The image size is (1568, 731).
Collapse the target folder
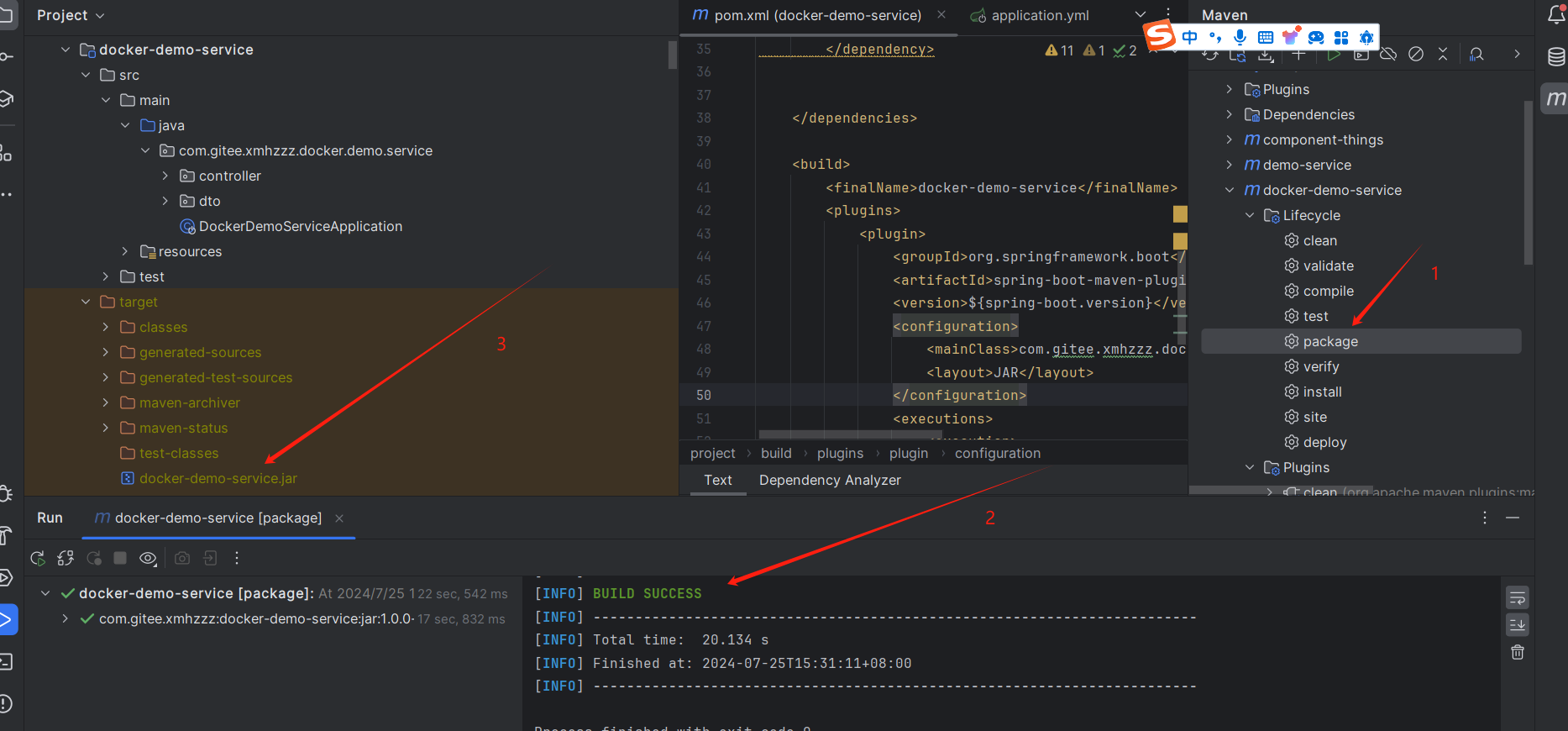(86, 302)
